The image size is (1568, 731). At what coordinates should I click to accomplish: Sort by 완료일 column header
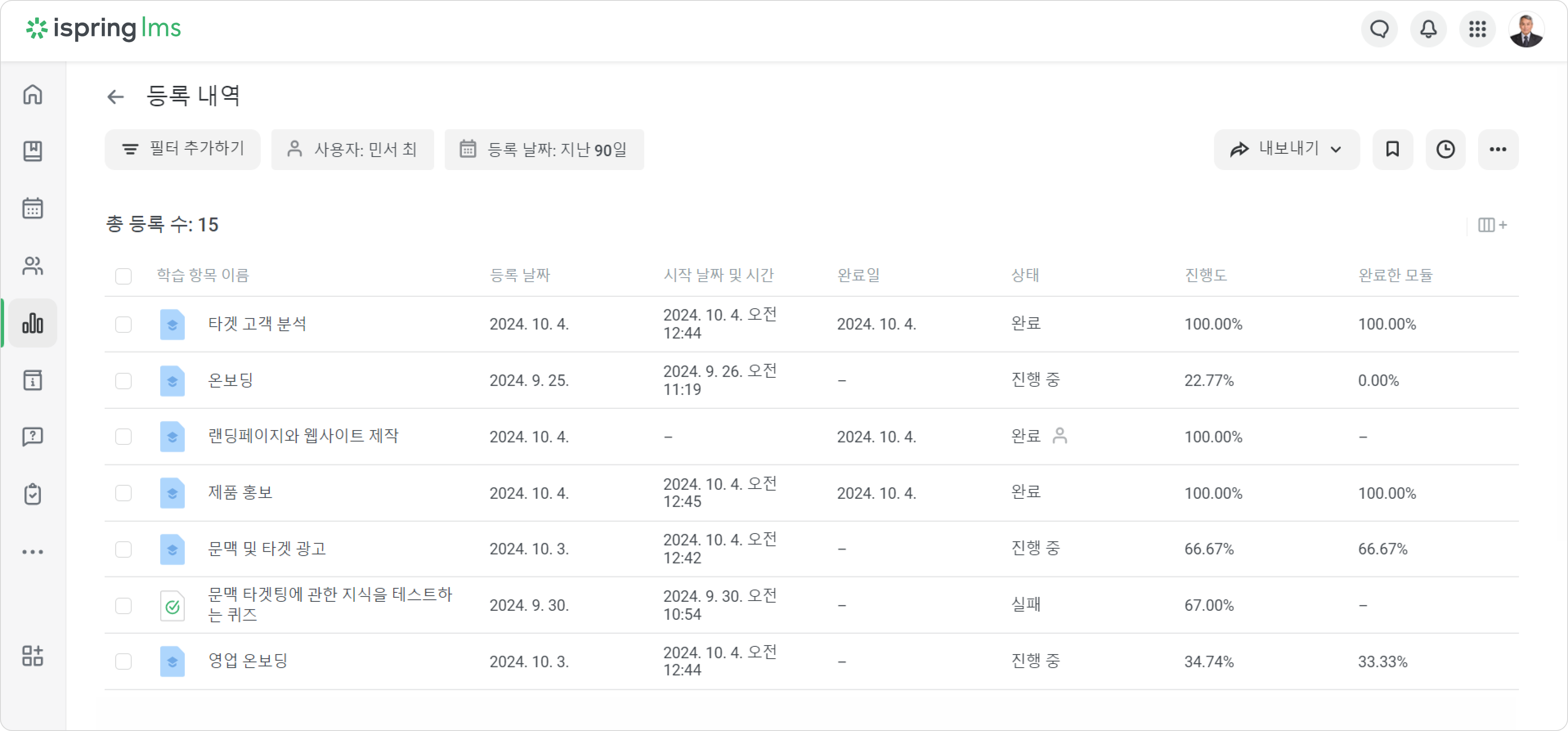pyautogui.click(x=858, y=275)
